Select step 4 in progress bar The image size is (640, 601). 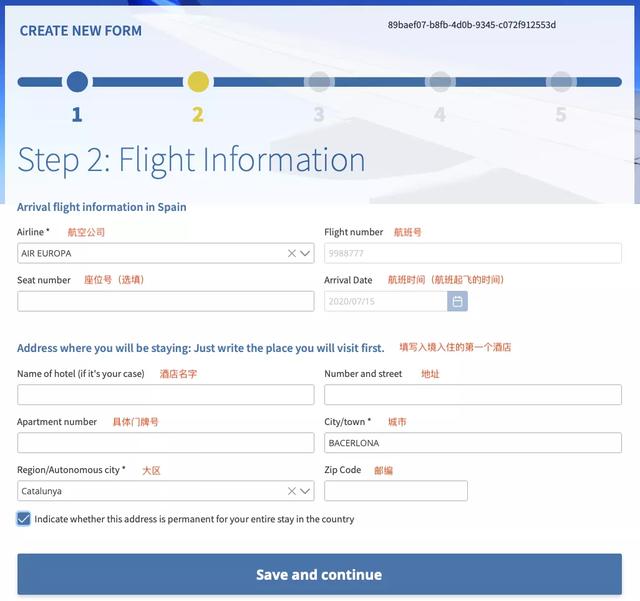coord(440,82)
